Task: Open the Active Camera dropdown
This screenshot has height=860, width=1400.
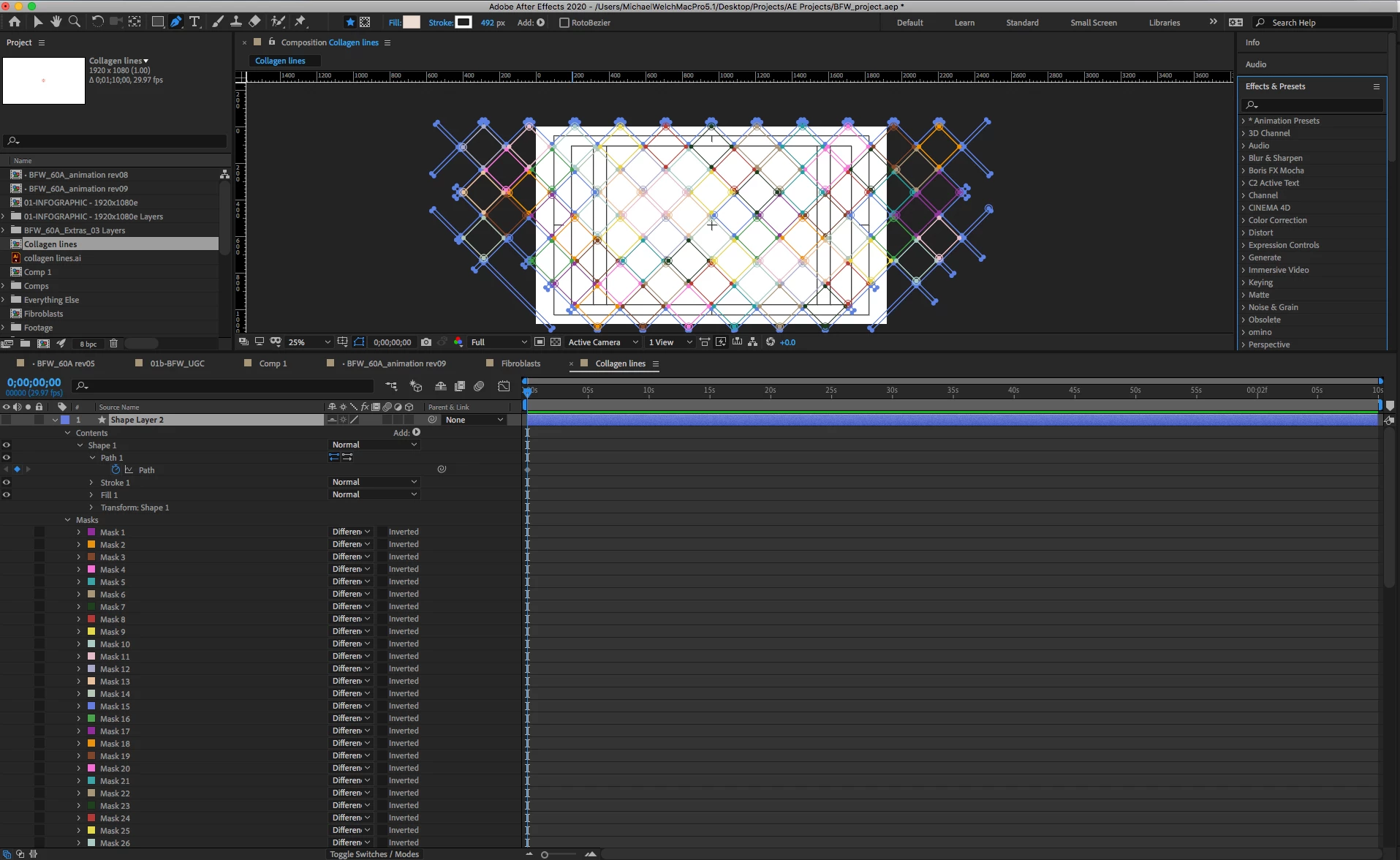Action: pos(603,342)
